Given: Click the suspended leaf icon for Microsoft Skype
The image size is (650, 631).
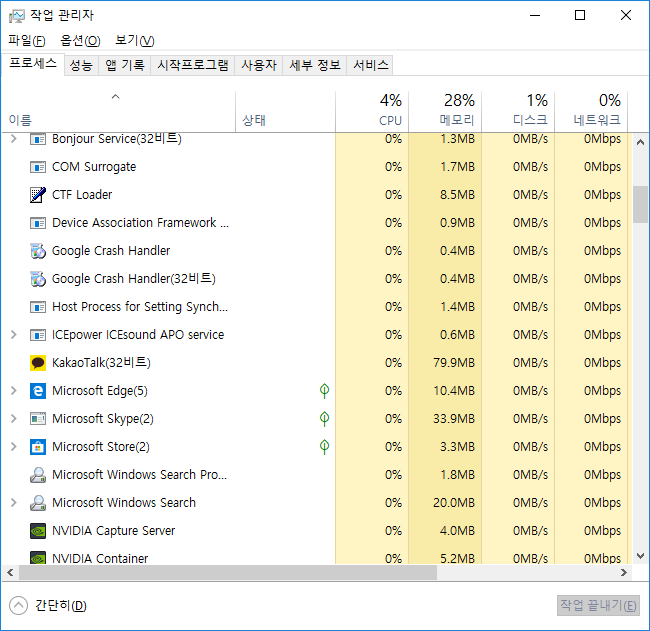Looking at the screenshot, I should [324, 419].
